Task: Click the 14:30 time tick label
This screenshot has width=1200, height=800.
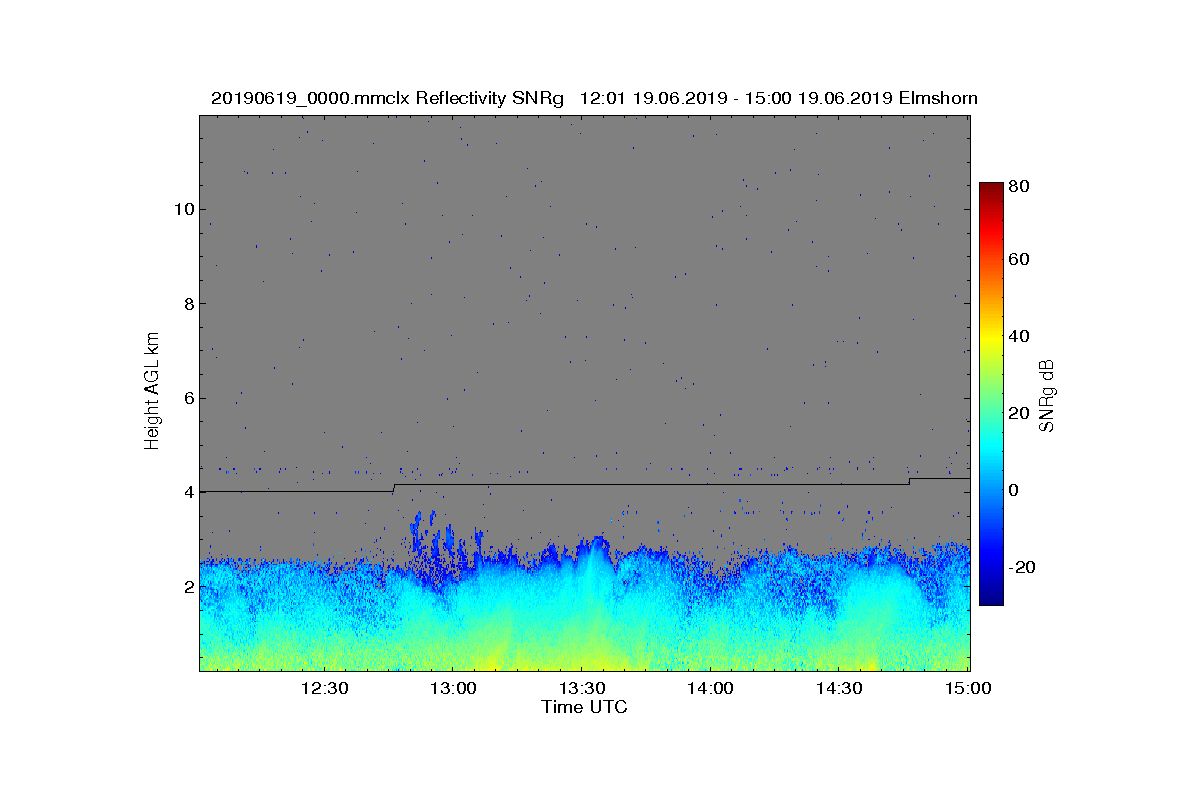Action: point(839,688)
